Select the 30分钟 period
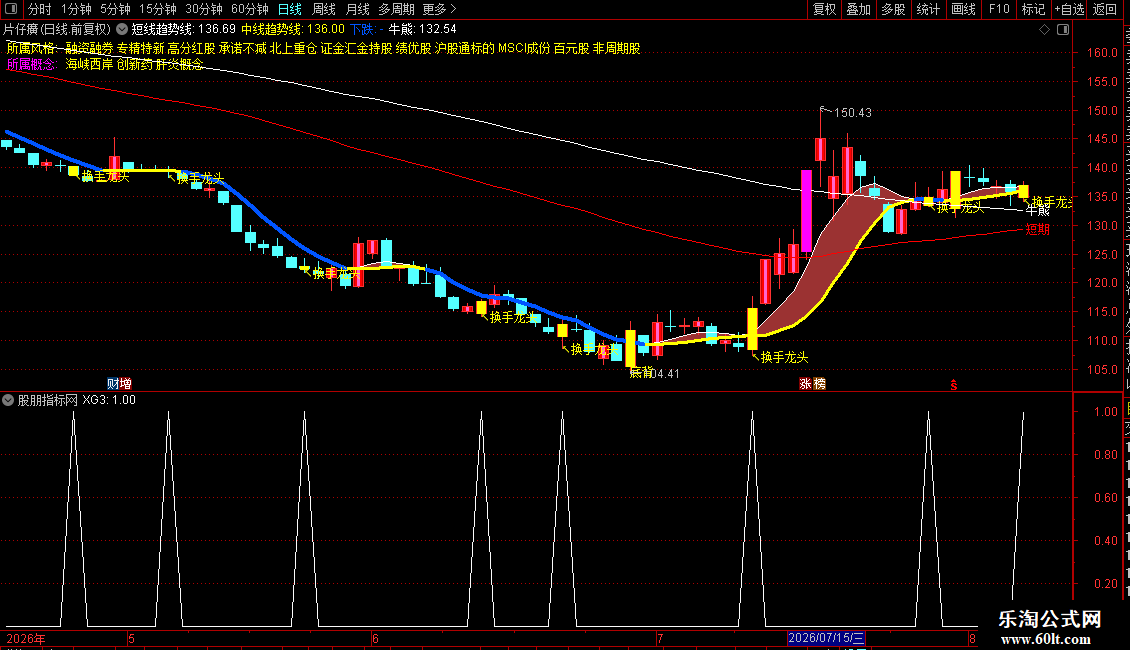The image size is (1130, 650). [204, 9]
